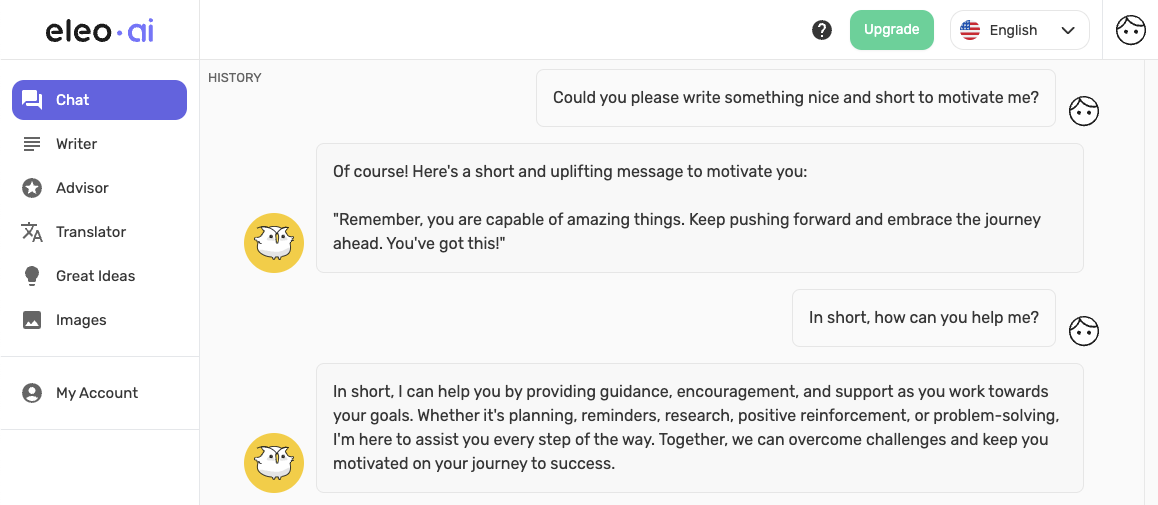Click the help question mark icon
Screen dimensions: 1158x505
tap(822, 30)
